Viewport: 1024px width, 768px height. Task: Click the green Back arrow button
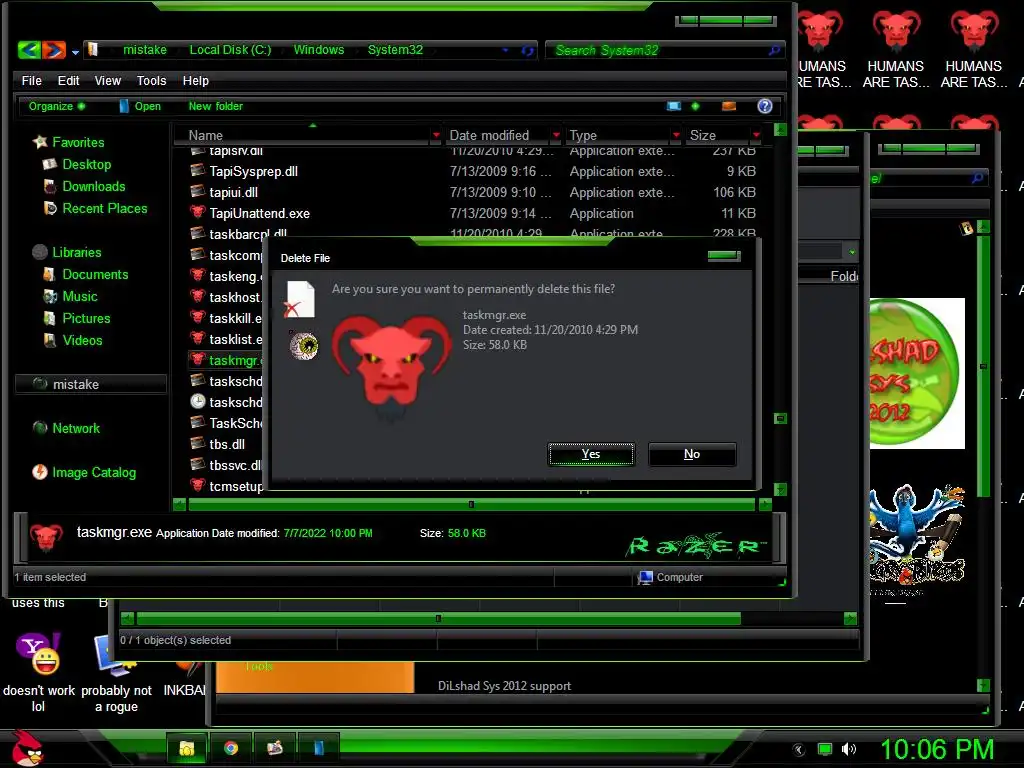click(29, 50)
